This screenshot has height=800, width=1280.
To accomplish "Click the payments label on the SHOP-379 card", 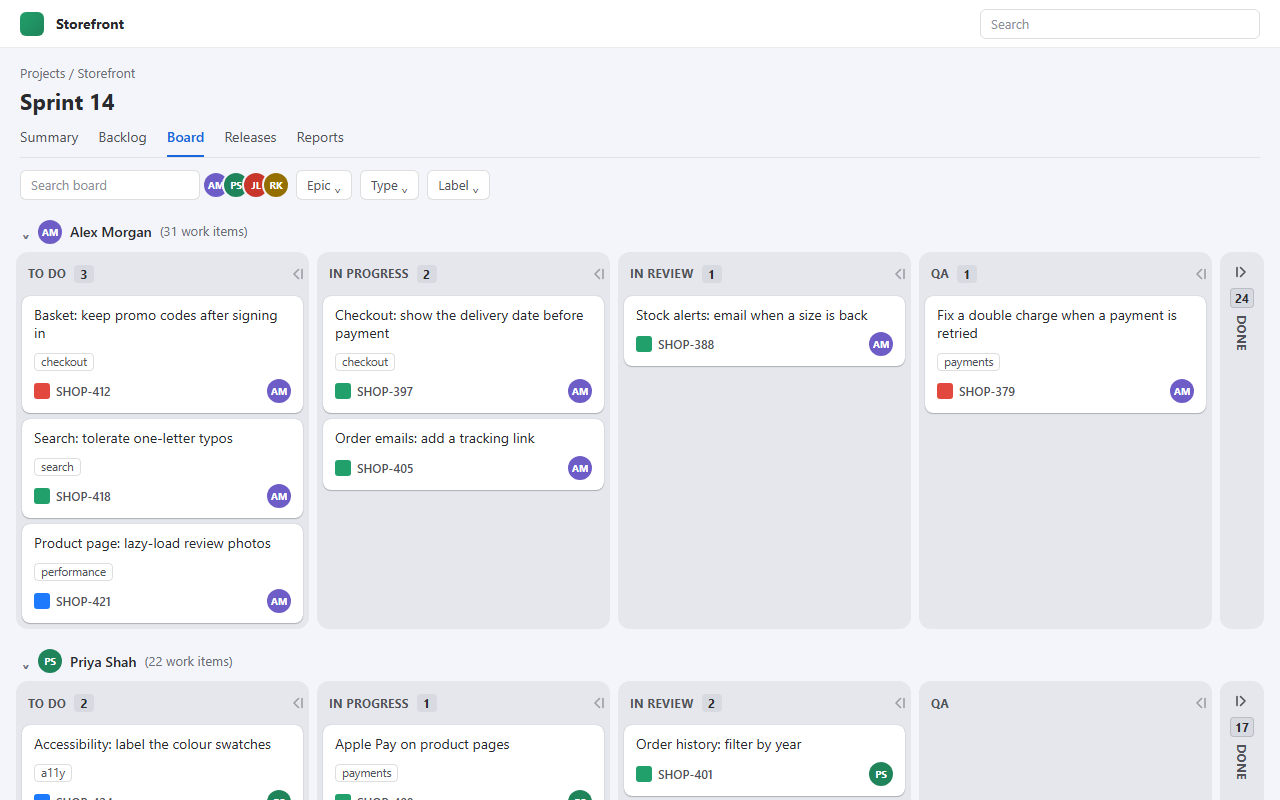I will point(968,362).
